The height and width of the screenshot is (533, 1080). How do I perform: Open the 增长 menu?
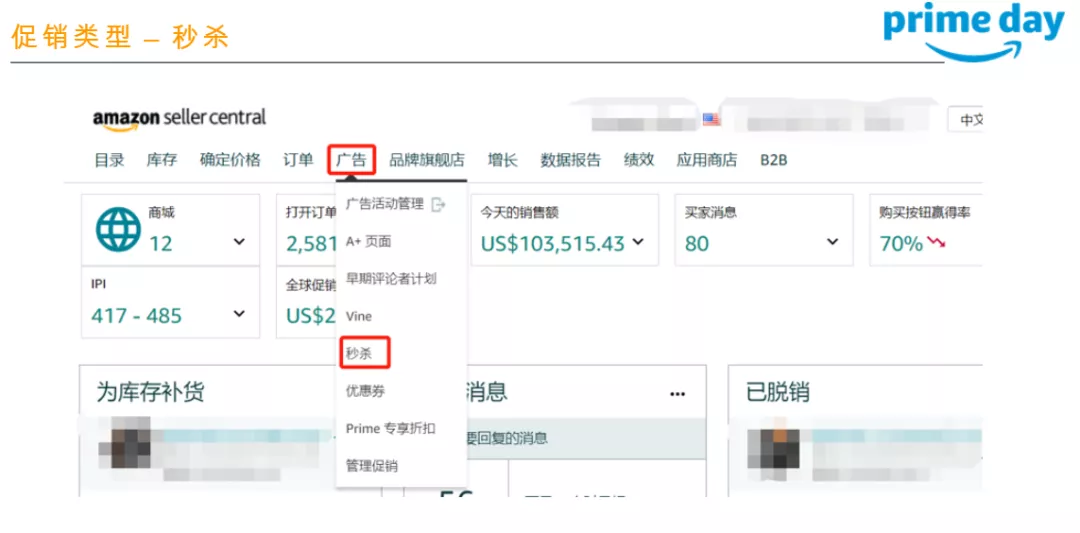coord(502,160)
